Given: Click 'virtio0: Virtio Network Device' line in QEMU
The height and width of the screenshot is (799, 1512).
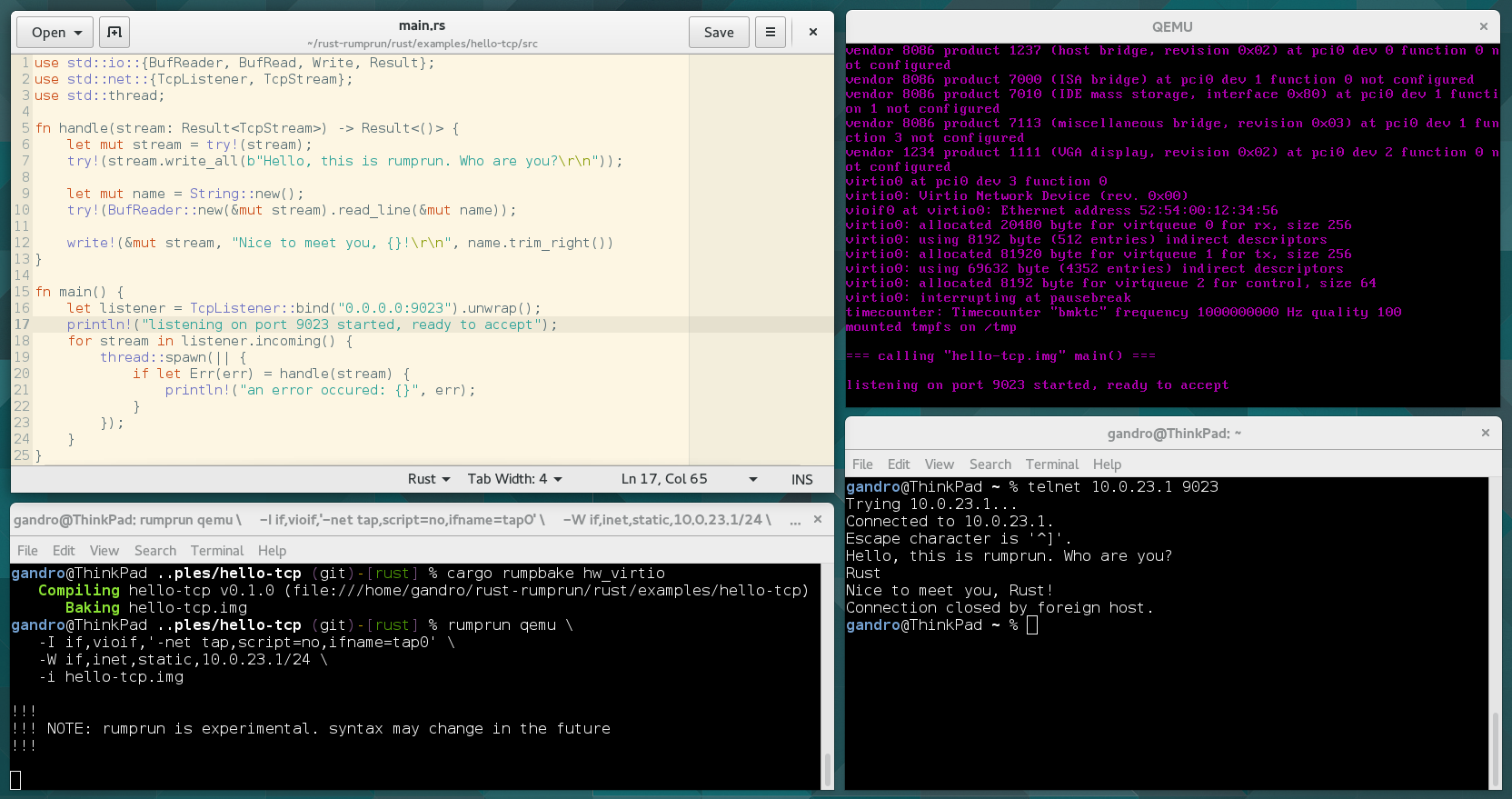Looking at the screenshot, I should click(x=1017, y=196).
